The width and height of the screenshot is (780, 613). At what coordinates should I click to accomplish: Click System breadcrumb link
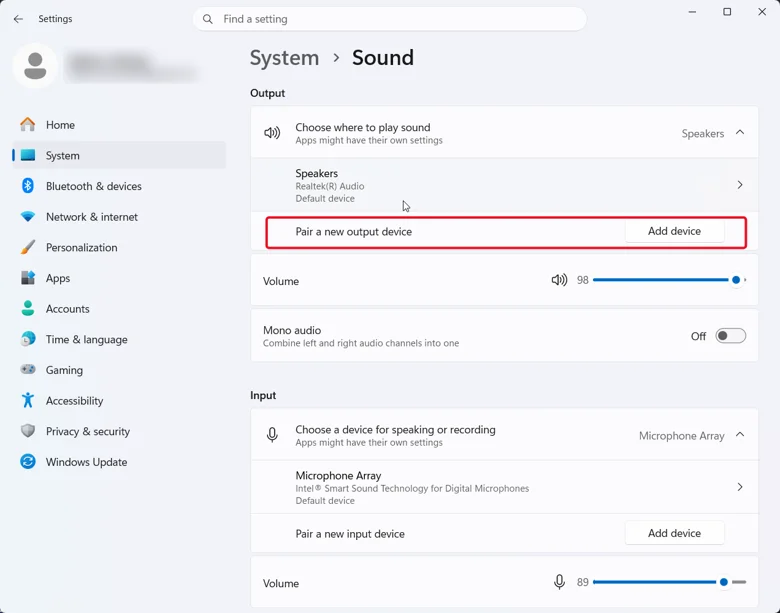(x=284, y=58)
